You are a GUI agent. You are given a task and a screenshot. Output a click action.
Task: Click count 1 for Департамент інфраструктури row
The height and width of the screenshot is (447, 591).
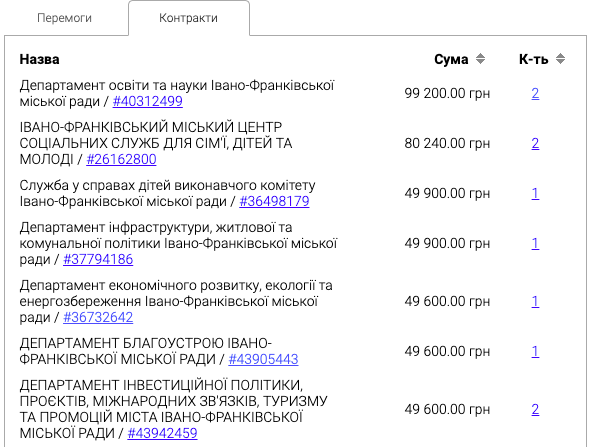pos(535,243)
